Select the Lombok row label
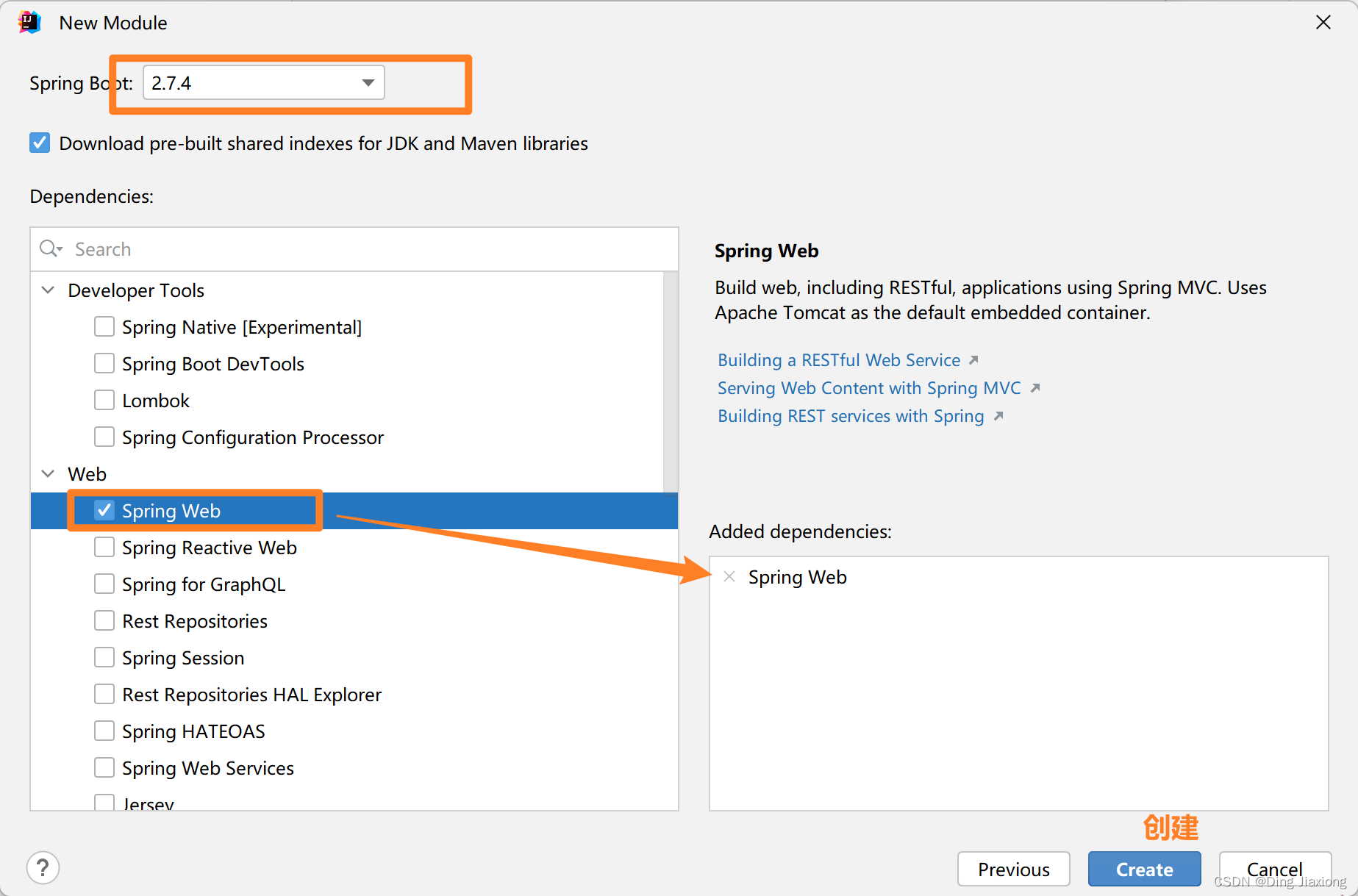The width and height of the screenshot is (1358, 896). [156, 401]
